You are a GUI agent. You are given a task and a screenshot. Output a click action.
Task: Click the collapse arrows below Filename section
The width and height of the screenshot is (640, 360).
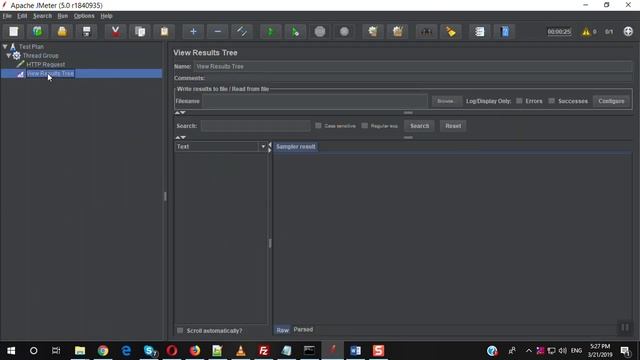pos(180,112)
